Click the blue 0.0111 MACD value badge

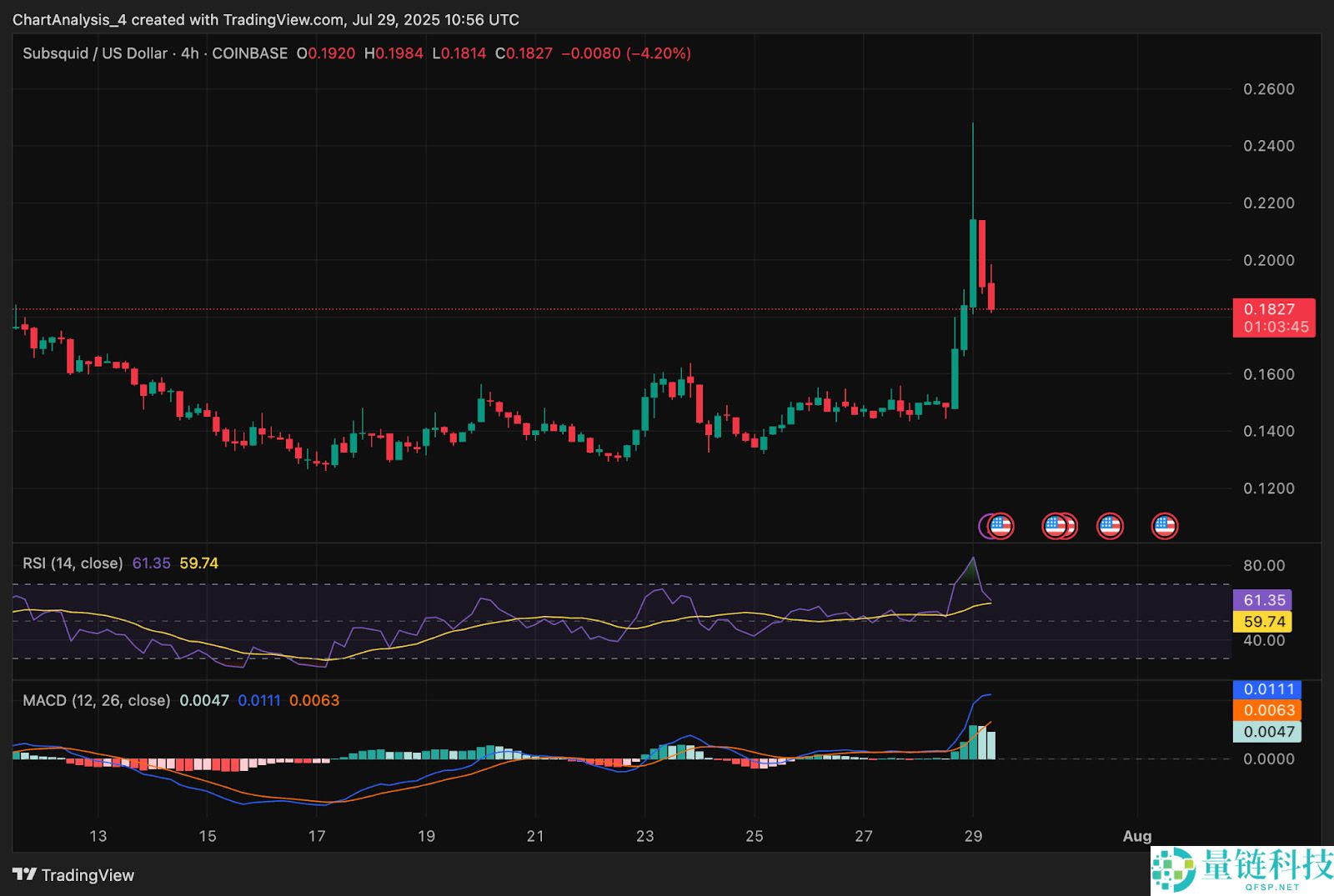[x=1268, y=689]
